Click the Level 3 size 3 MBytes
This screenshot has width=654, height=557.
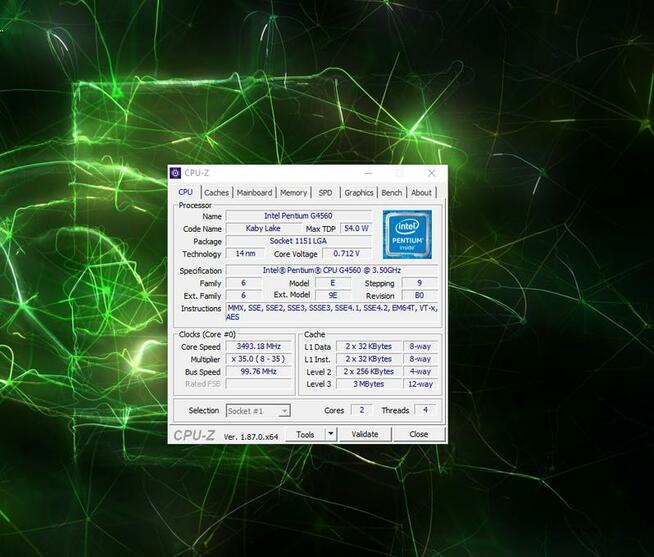pyautogui.click(x=369, y=384)
